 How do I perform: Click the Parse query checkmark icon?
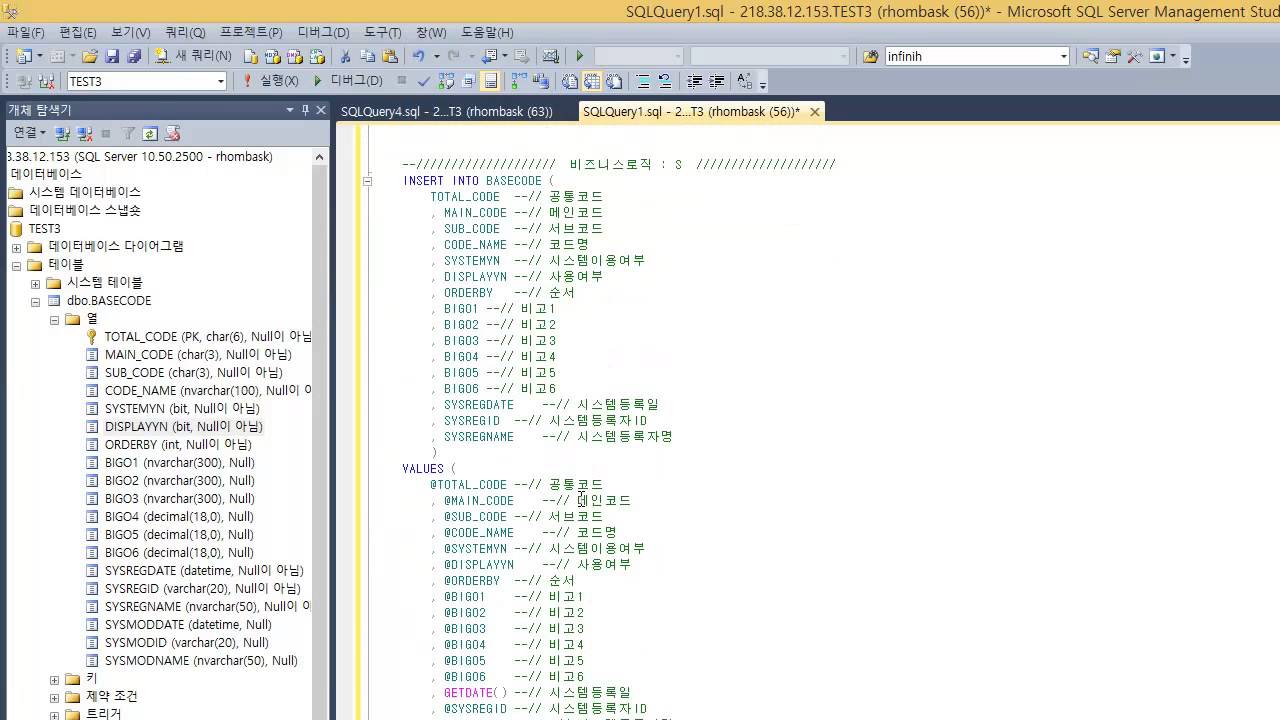tap(424, 81)
